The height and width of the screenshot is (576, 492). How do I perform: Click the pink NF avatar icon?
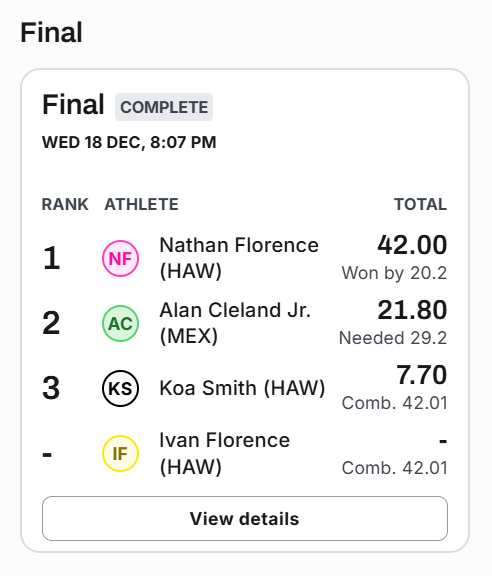coord(120,258)
